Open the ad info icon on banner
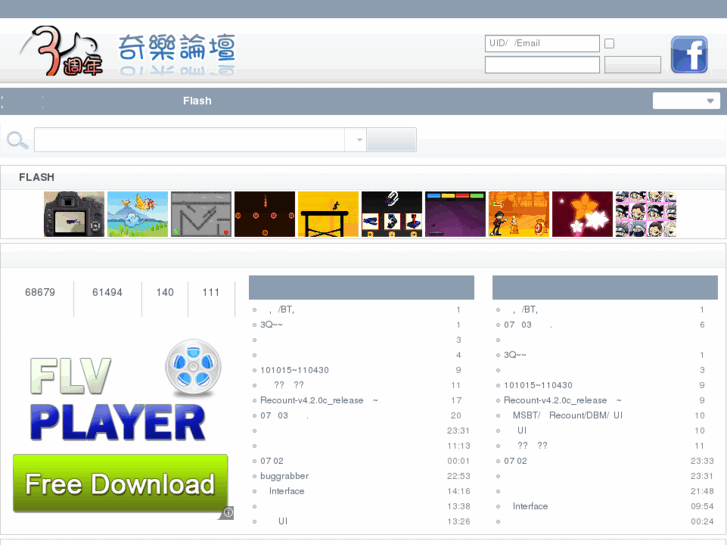 pos(228,513)
